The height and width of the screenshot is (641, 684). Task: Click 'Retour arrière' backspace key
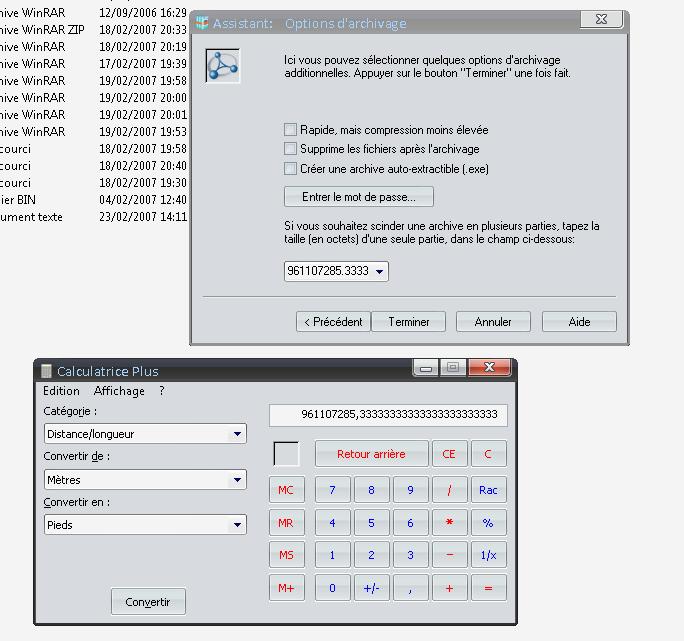pos(372,454)
